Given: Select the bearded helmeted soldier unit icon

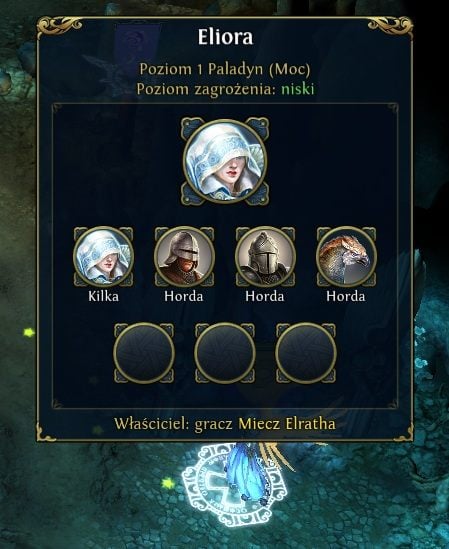Looking at the screenshot, I should point(184,256).
